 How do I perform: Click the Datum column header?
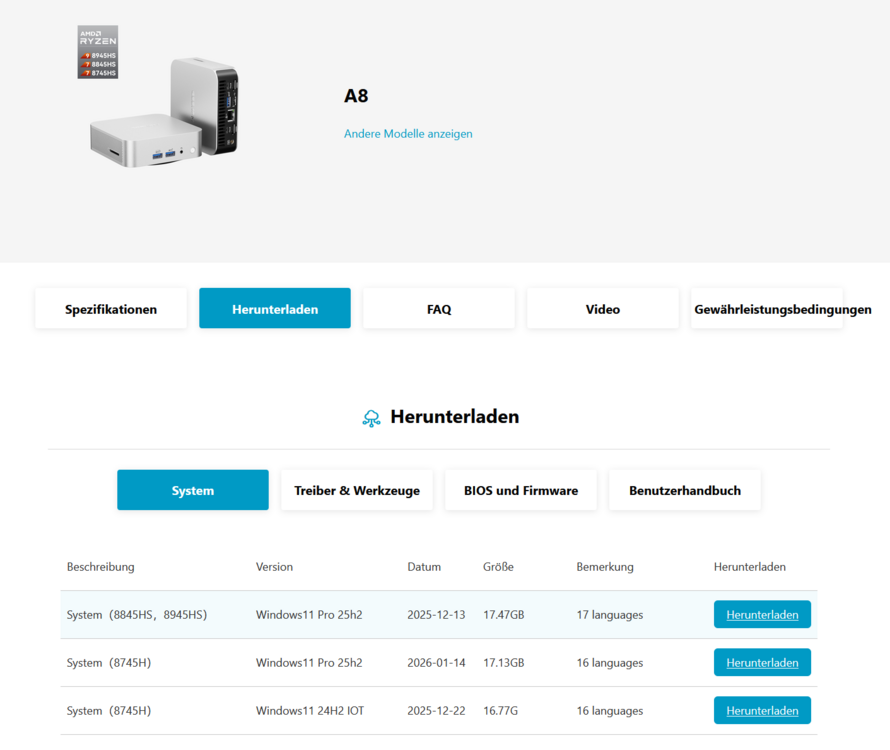[424, 567]
